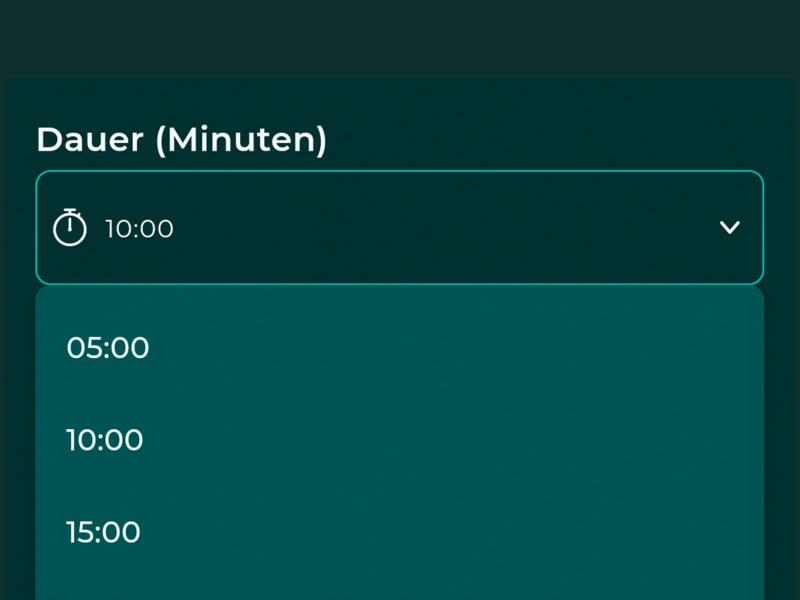This screenshot has height=600, width=800.
Task: Click the chevron to collapse the list
Action: pyautogui.click(x=730, y=227)
